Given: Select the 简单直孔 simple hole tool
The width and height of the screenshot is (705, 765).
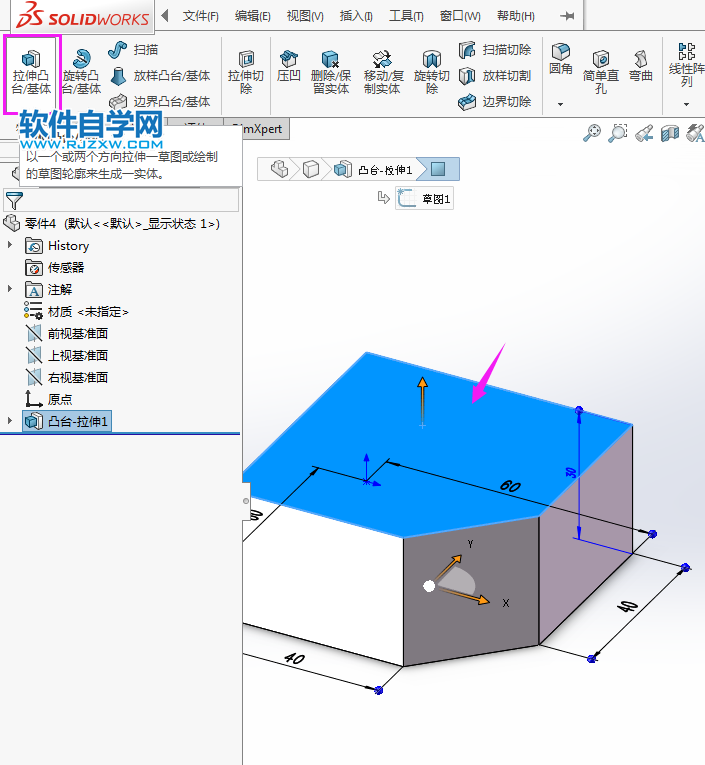Looking at the screenshot, I should tap(601, 73).
